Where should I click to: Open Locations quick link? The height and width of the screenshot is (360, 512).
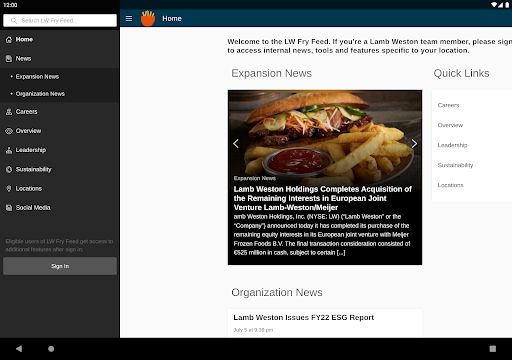(x=450, y=185)
